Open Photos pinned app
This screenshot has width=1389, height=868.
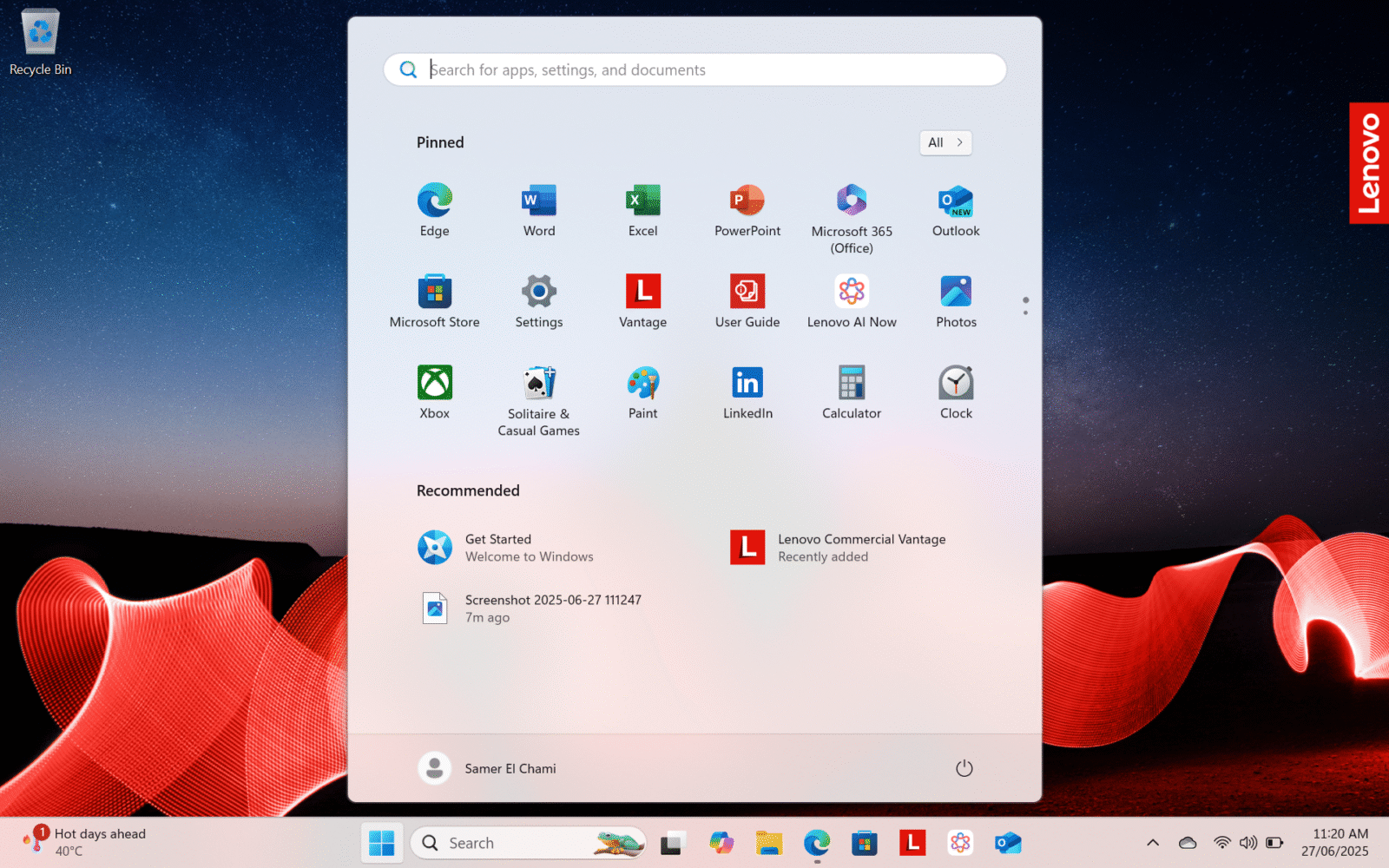(956, 302)
